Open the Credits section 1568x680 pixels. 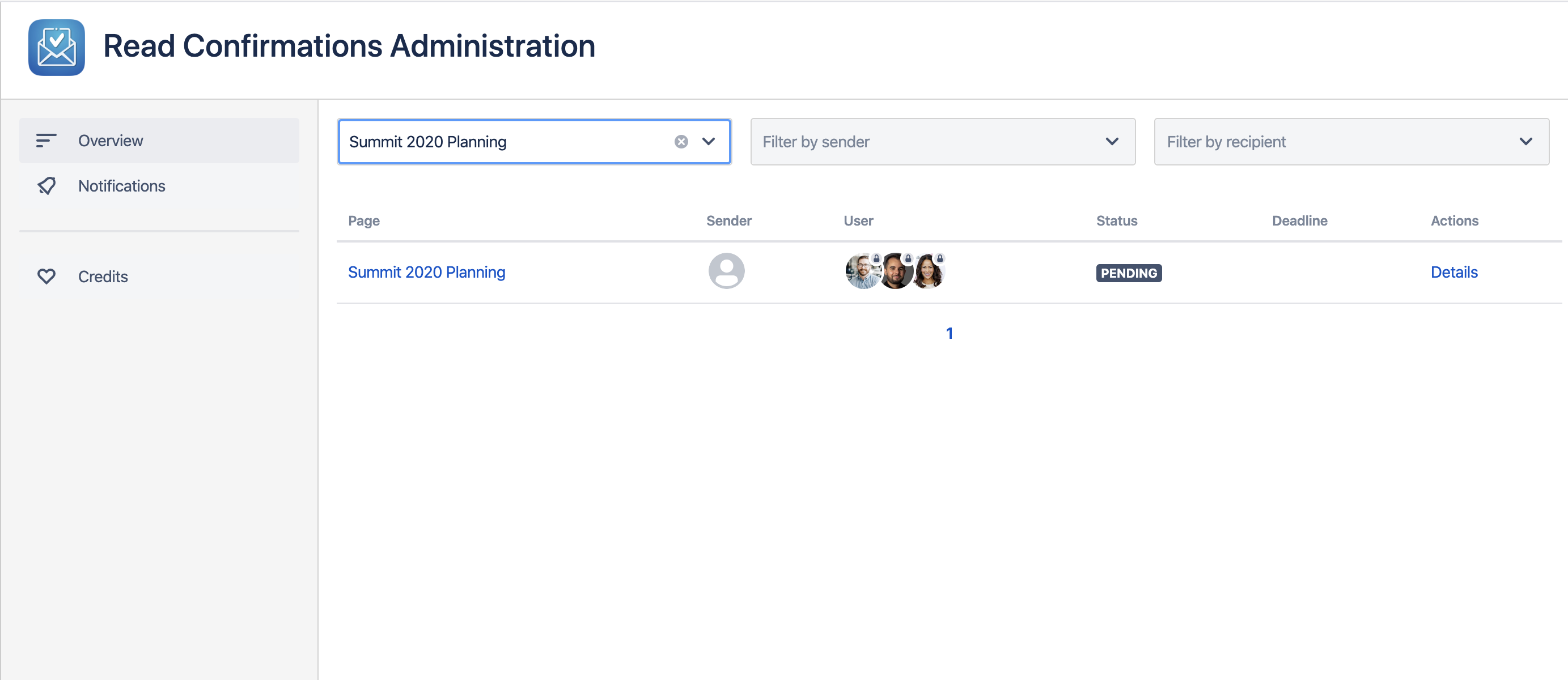coord(159,276)
